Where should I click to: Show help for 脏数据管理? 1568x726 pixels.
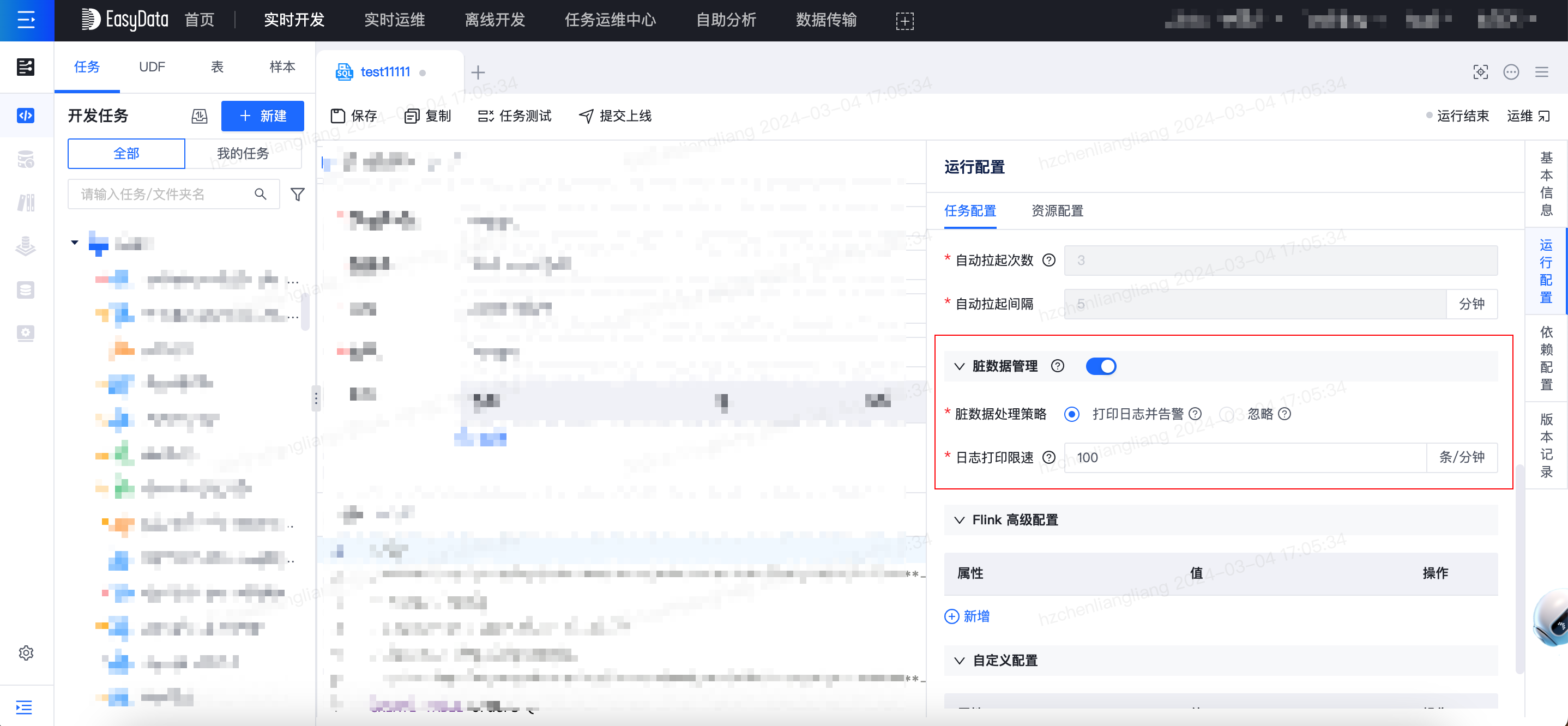point(1057,366)
